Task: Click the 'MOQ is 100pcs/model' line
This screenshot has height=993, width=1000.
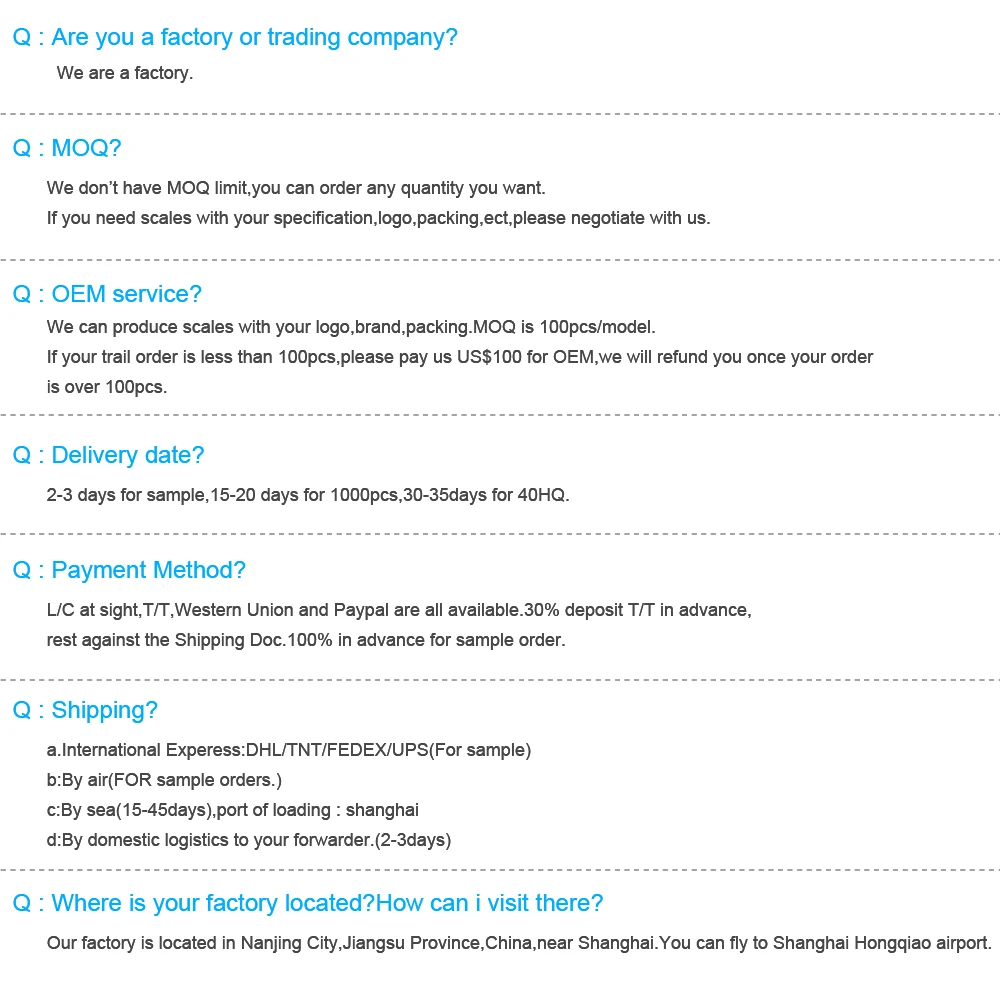Action: [351, 327]
